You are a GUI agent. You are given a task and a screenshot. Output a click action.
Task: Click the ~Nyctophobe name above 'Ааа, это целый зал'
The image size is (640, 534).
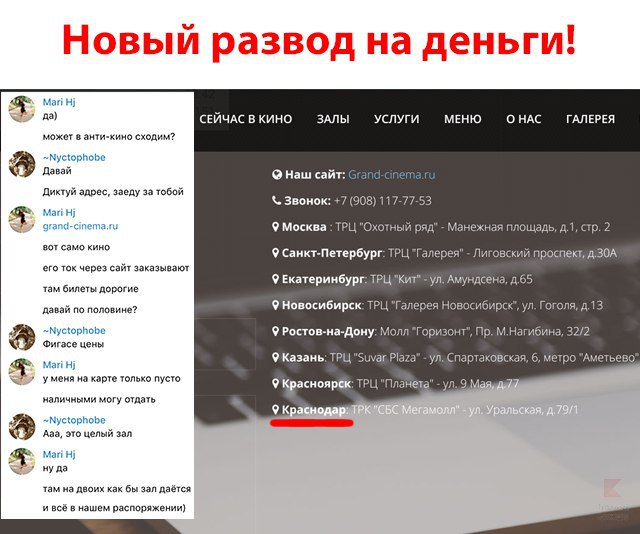click(74, 420)
